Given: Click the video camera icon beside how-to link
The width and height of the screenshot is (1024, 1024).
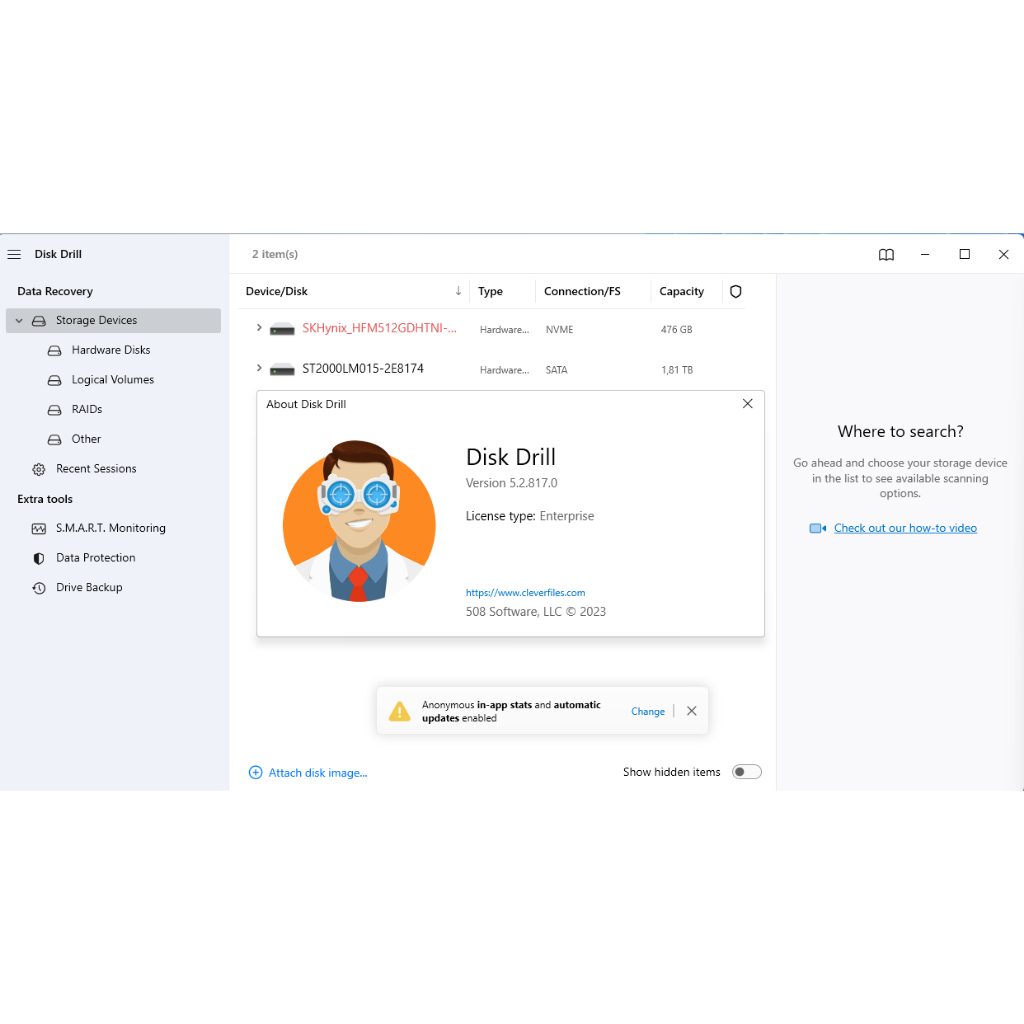Looking at the screenshot, I should (x=818, y=528).
